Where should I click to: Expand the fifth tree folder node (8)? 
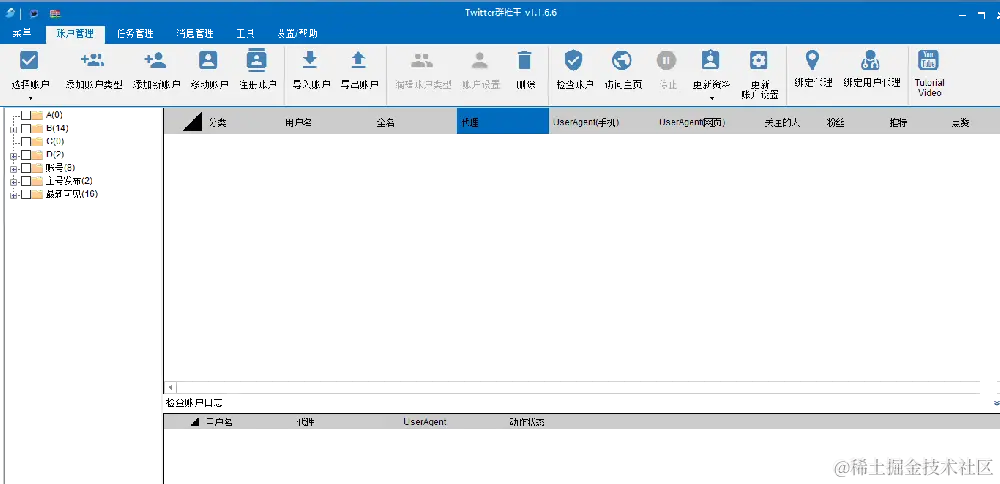point(13,168)
